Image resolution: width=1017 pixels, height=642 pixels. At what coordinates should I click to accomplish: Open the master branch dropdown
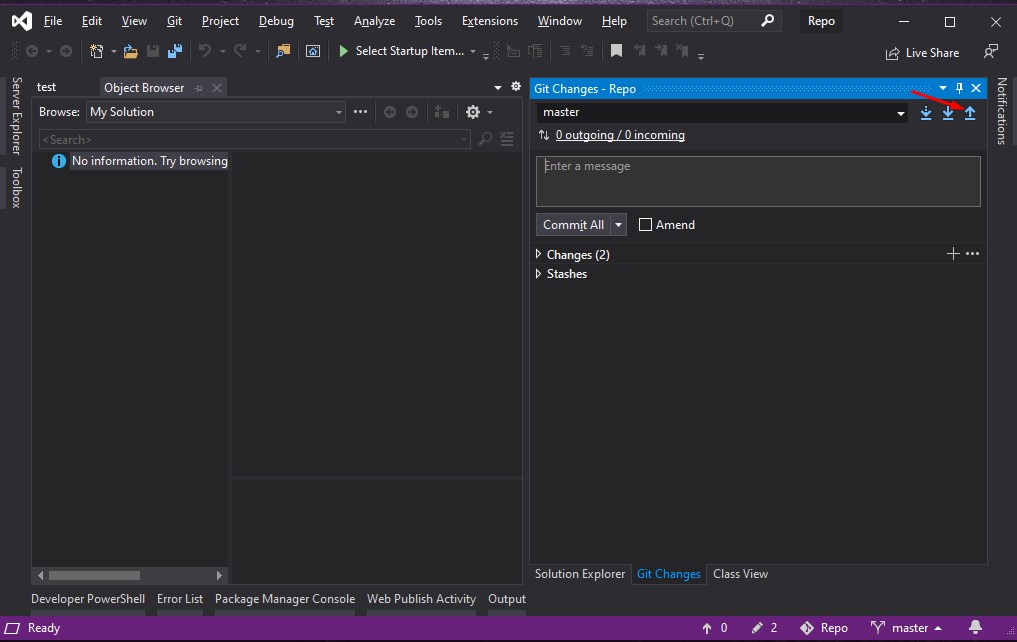[x=898, y=112]
